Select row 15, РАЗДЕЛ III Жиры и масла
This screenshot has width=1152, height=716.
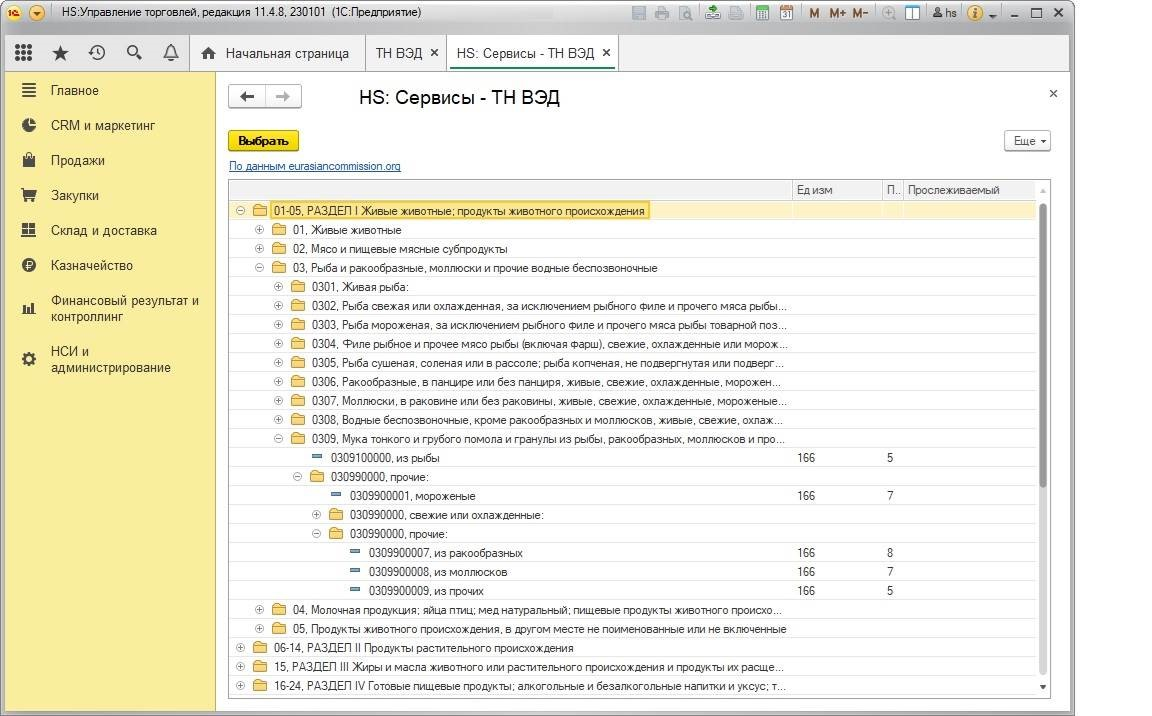click(632, 667)
